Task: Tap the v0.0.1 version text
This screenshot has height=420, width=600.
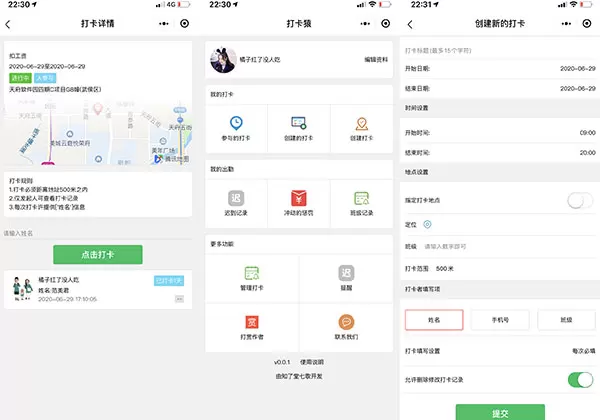Action: point(282,362)
